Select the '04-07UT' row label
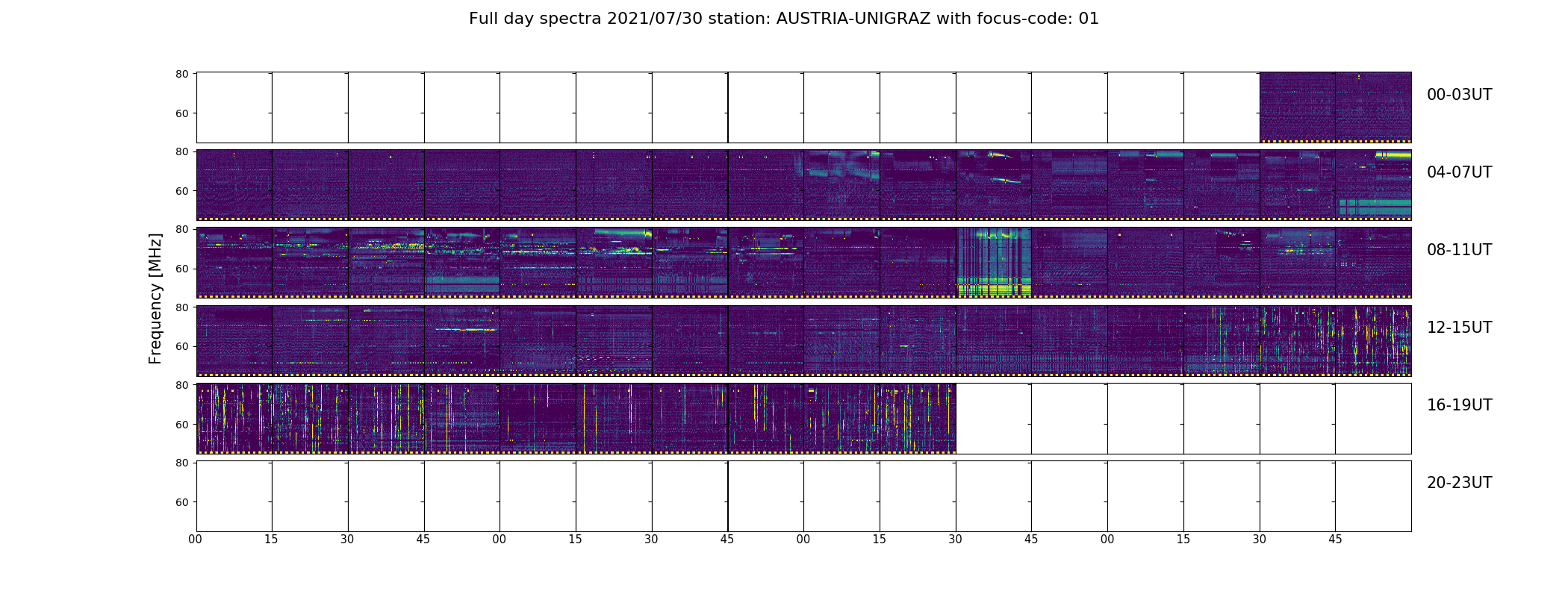Viewport: 1568px width, 597px height. point(1459,172)
